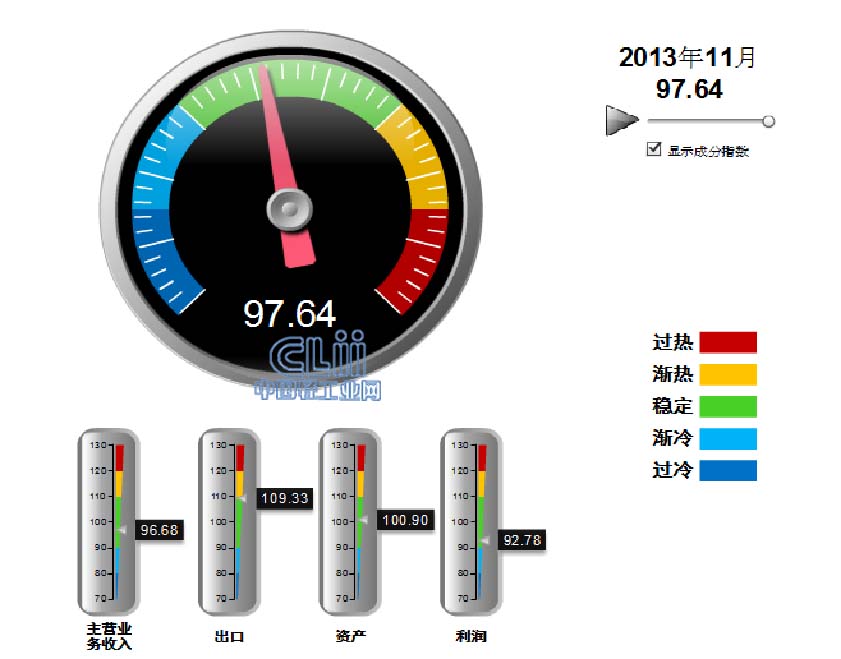Viewport: 841px width, 659px height.
Task: Click the green 稳定 legend swatch
Action: pos(727,406)
